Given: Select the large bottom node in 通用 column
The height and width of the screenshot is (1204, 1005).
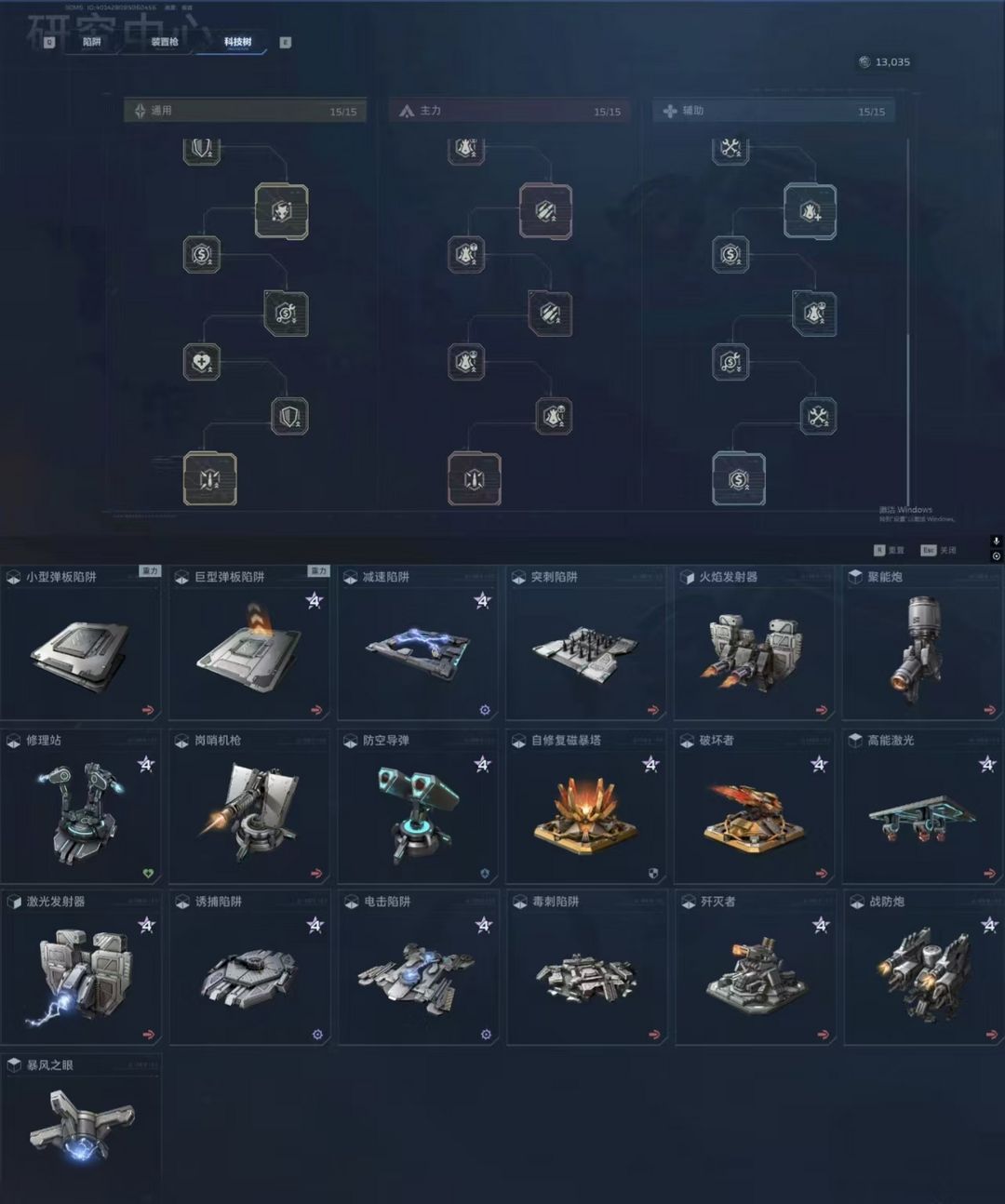Looking at the screenshot, I should point(209,479).
